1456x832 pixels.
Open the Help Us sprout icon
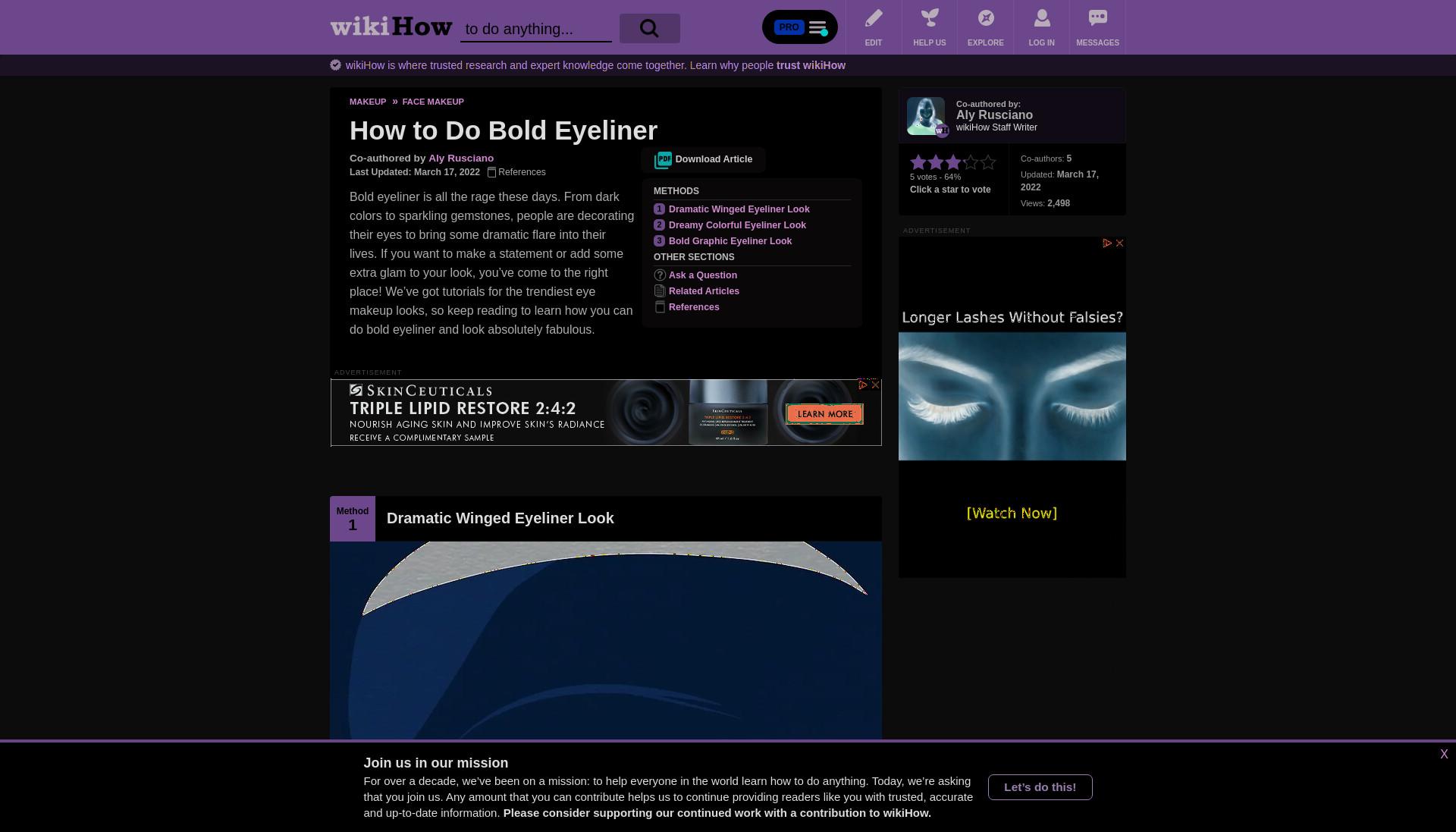point(930,18)
